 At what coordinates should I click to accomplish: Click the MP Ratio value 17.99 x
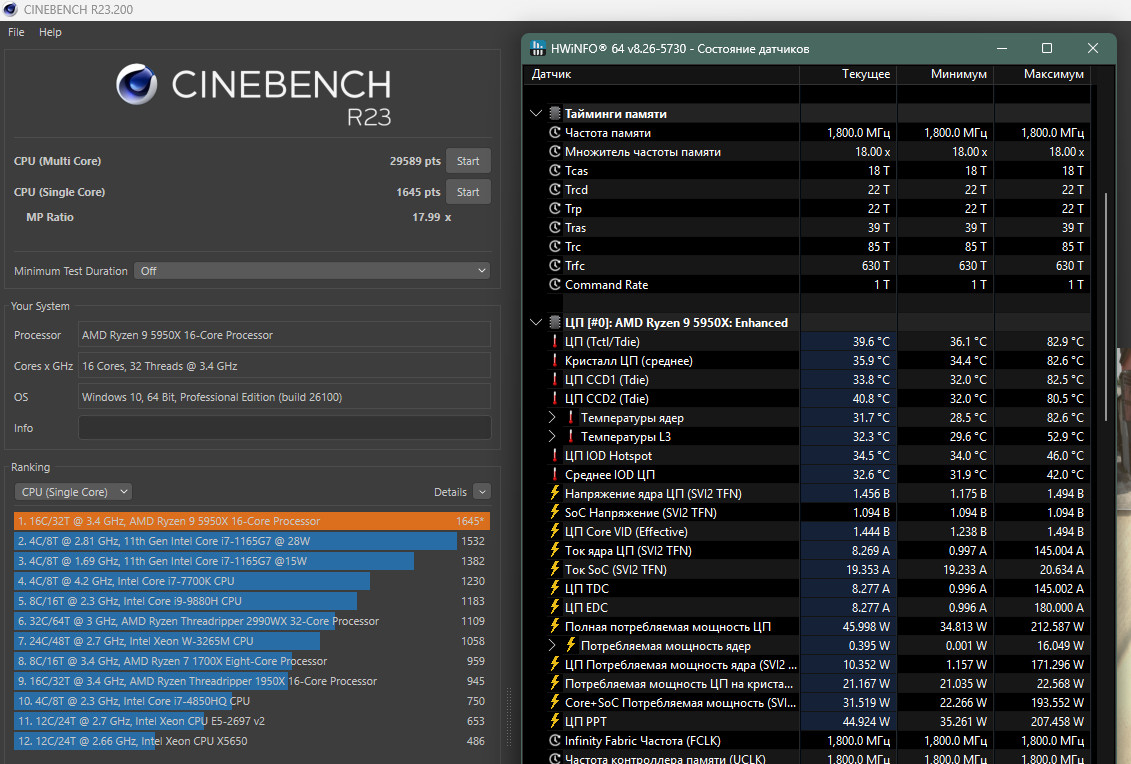pos(431,217)
